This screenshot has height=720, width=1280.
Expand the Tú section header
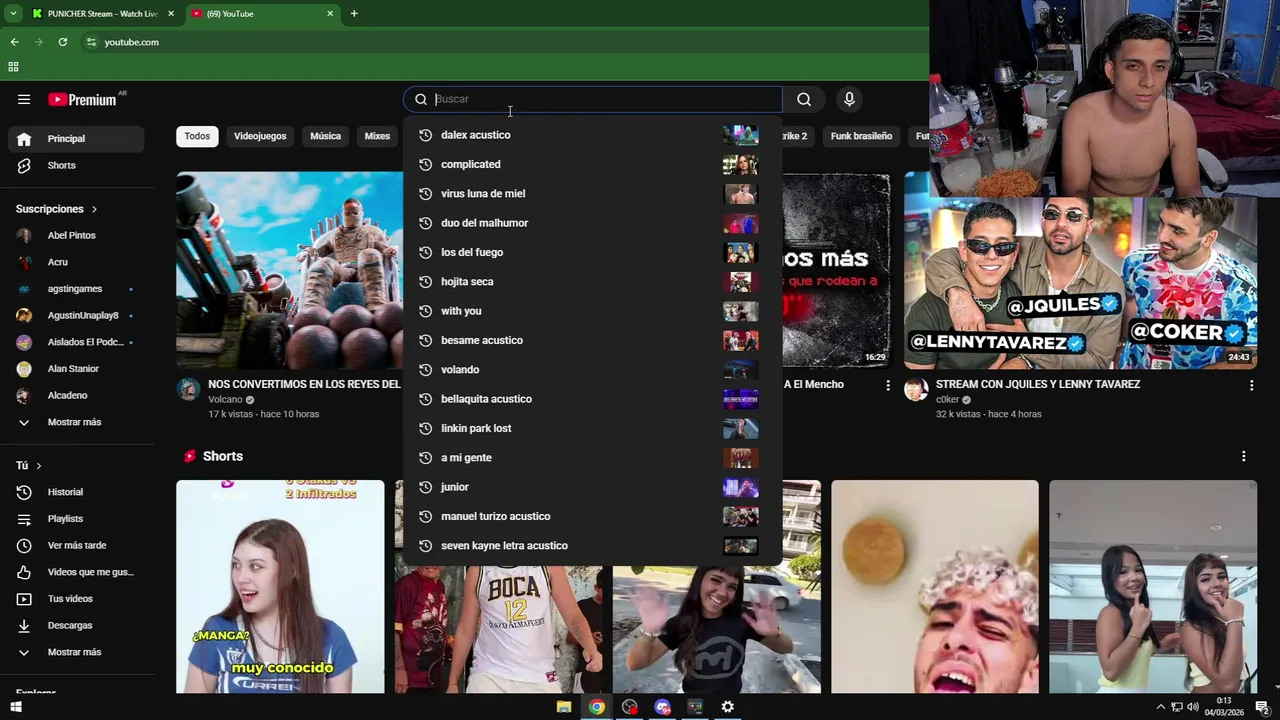pos(29,466)
